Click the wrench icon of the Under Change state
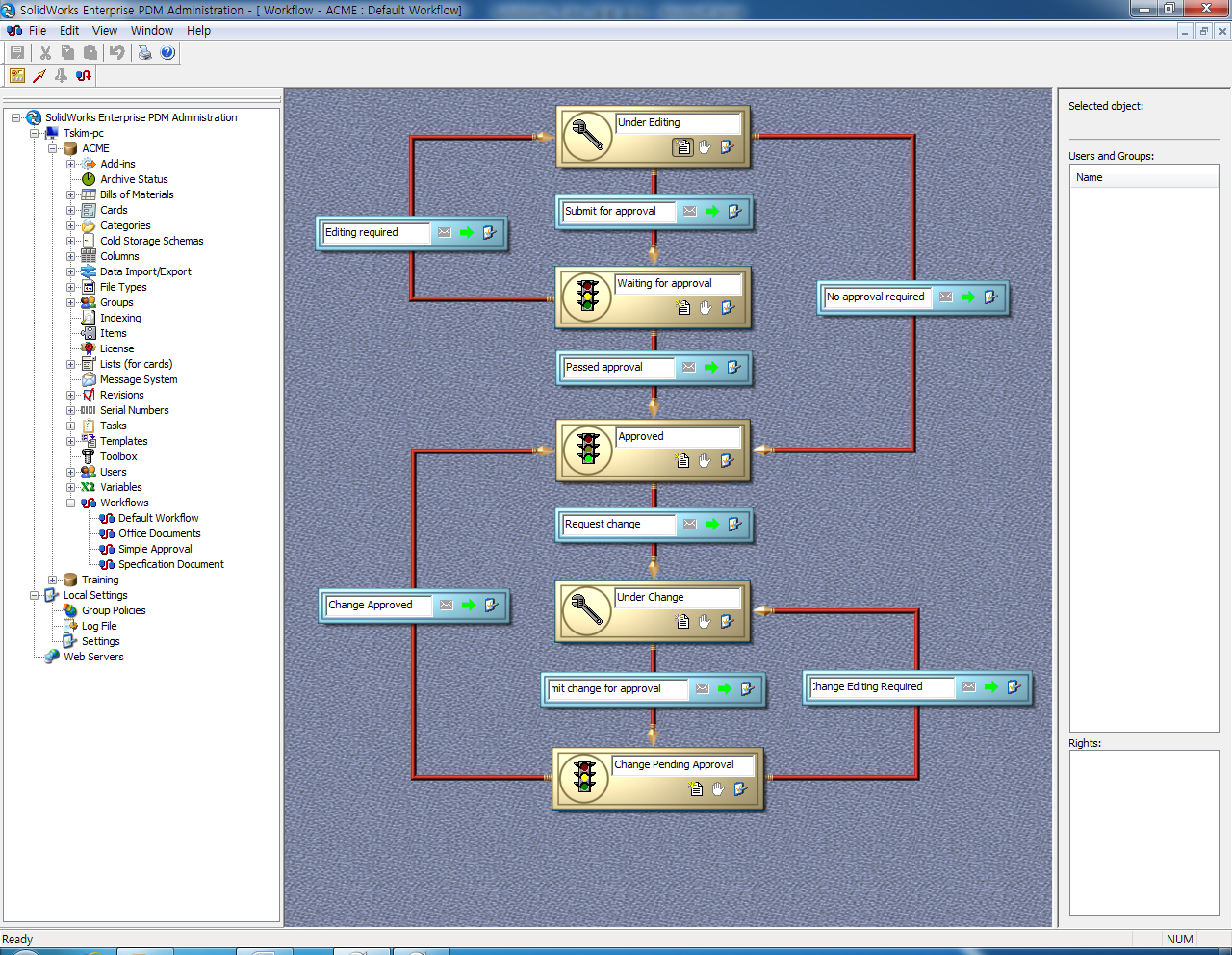Viewport: 1232px width, 955px height. [x=584, y=610]
